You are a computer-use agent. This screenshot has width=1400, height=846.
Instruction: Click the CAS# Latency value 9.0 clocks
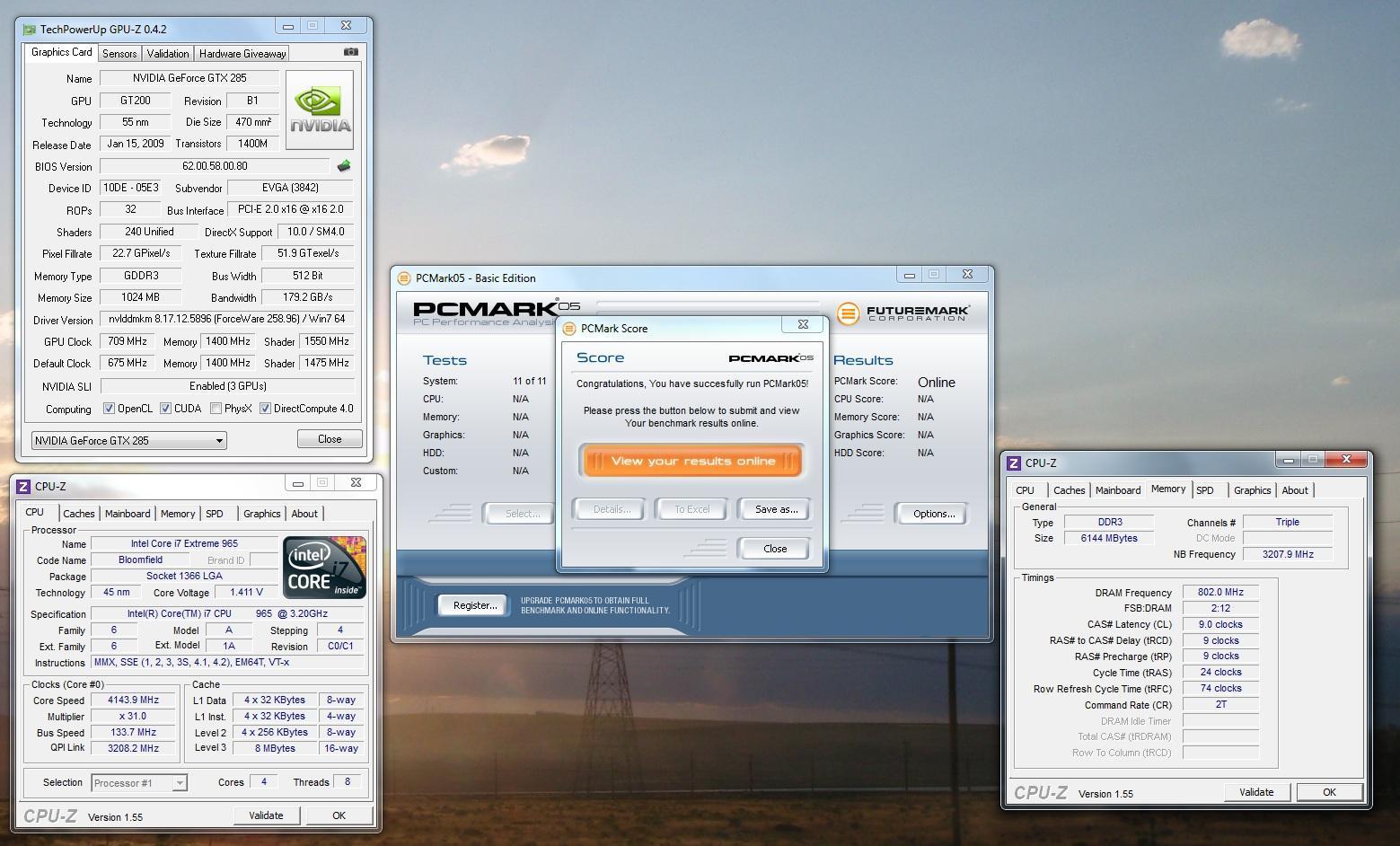1220,624
